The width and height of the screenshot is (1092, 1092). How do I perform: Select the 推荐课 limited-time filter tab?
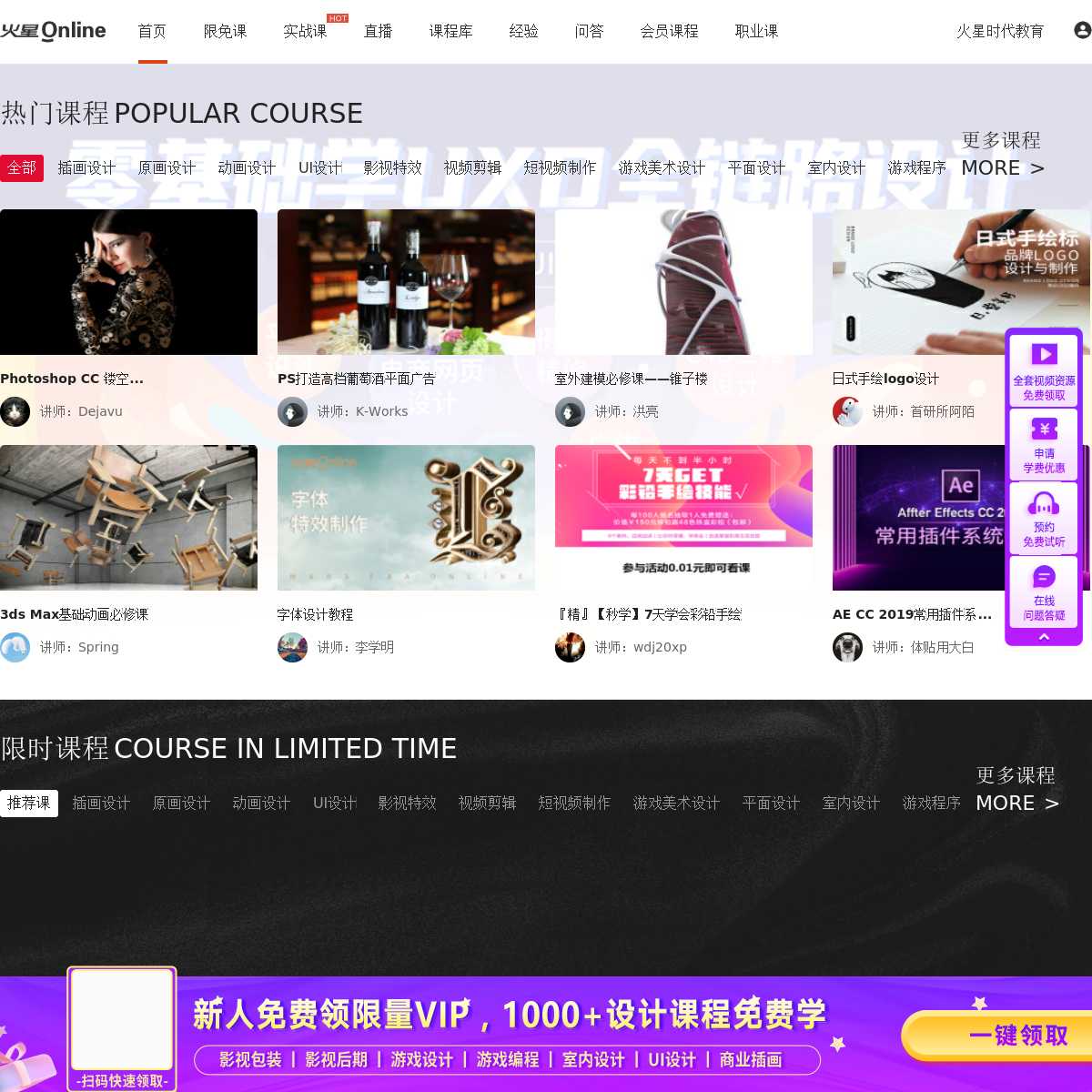(x=29, y=803)
